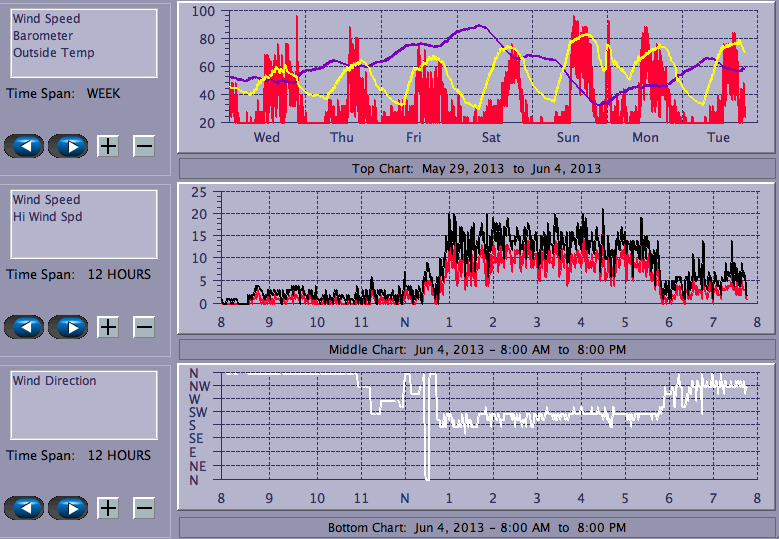Click Sun on the weekly chart axis
This screenshot has height=539, width=779.
(x=568, y=137)
